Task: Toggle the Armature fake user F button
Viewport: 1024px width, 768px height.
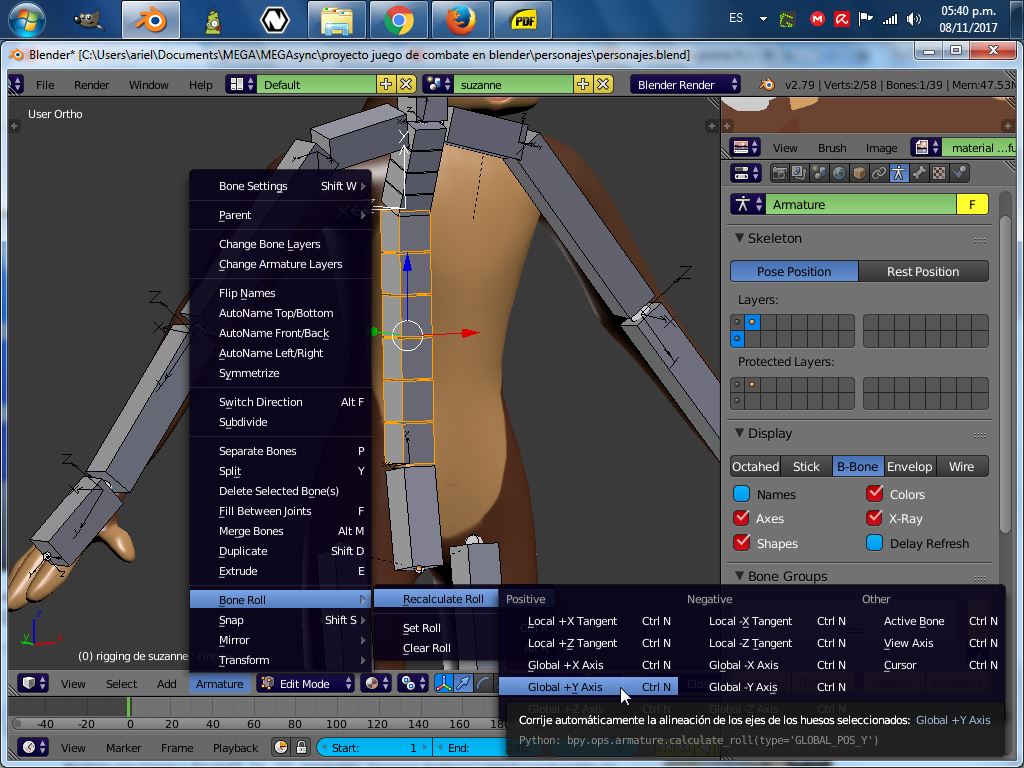Action: coord(972,204)
